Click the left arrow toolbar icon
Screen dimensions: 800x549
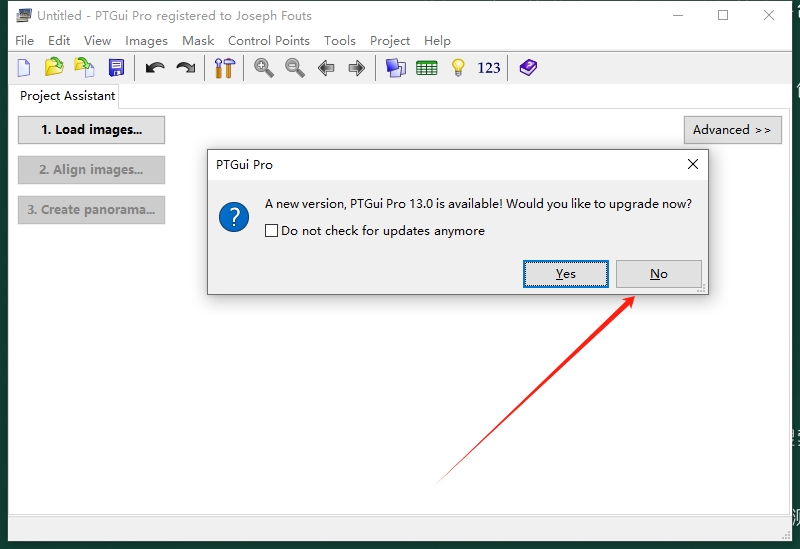pyautogui.click(x=326, y=68)
